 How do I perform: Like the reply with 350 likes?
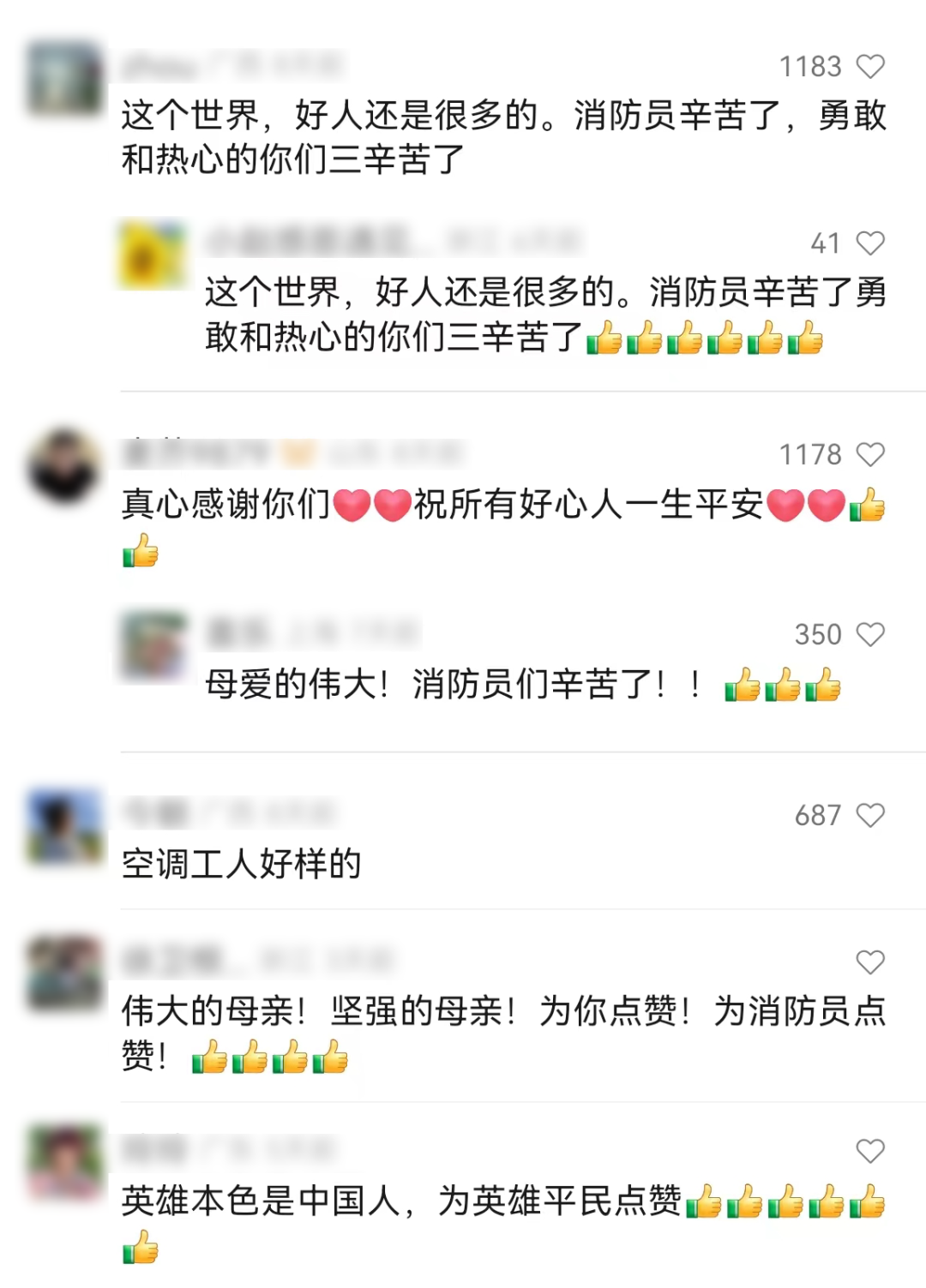(870, 634)
